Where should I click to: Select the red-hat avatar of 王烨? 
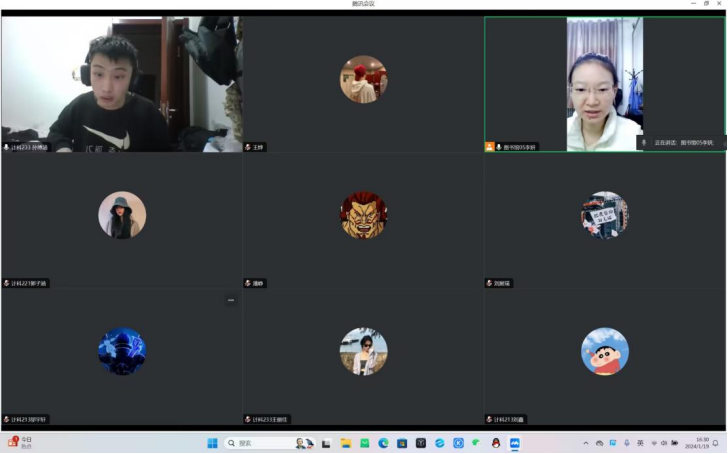[x=363, y=79]
